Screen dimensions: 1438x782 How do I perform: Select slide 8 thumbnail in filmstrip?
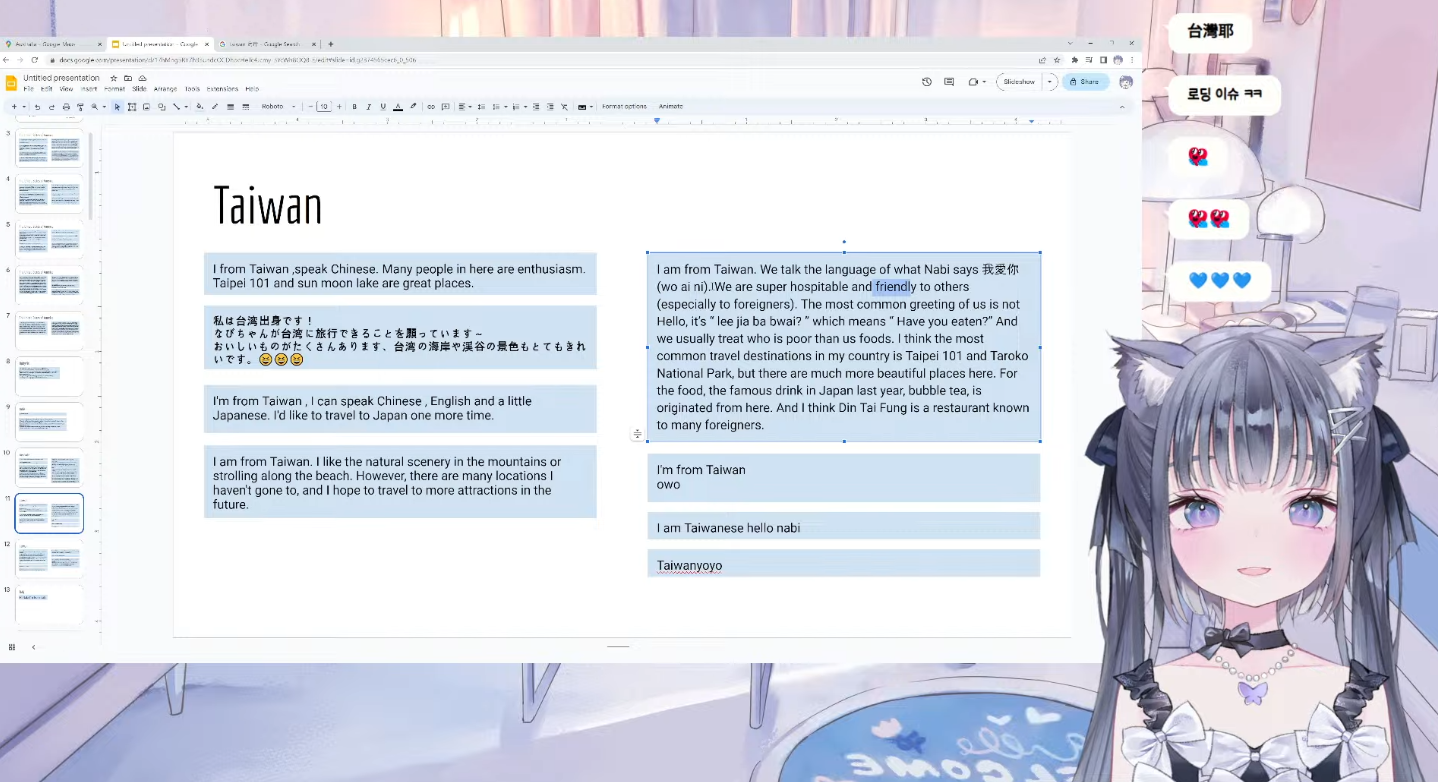pyautogui.click(x=49, y=376)
